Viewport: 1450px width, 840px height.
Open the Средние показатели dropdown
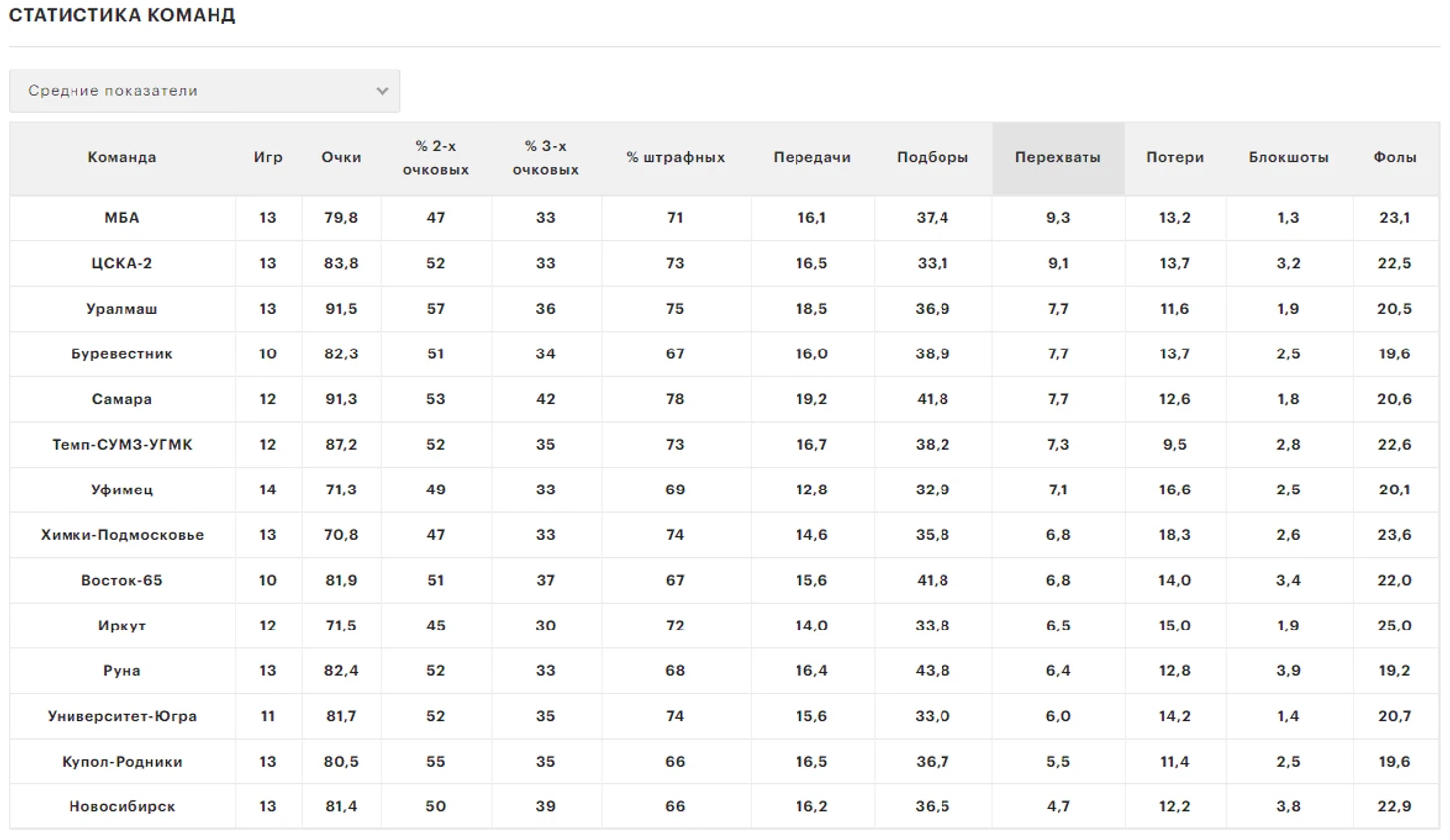point(205,90)
